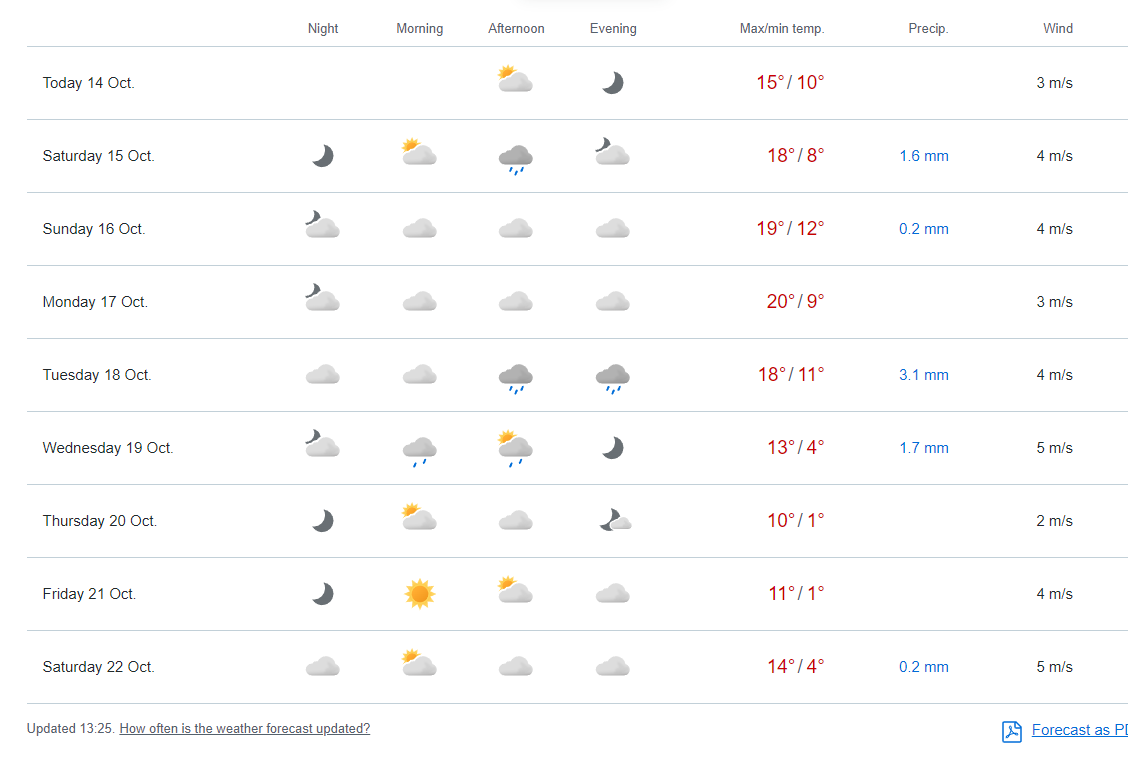Click today's afternoon partly cloudy icon

[515, 79]
